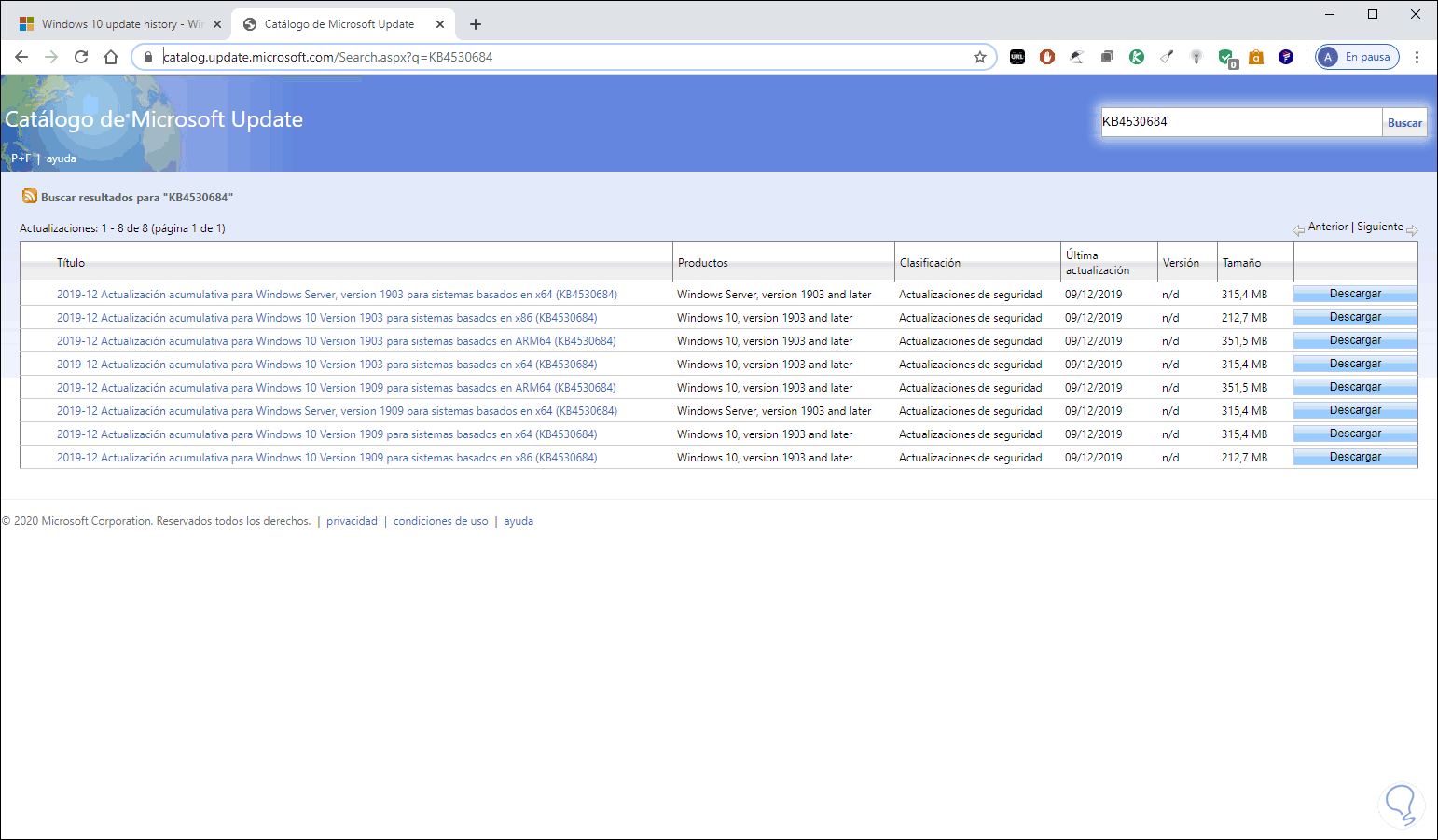Screen dimensions: 1438x840
Task: Download Windows 10 Version 1903 x64 update
Action: 1355,364
